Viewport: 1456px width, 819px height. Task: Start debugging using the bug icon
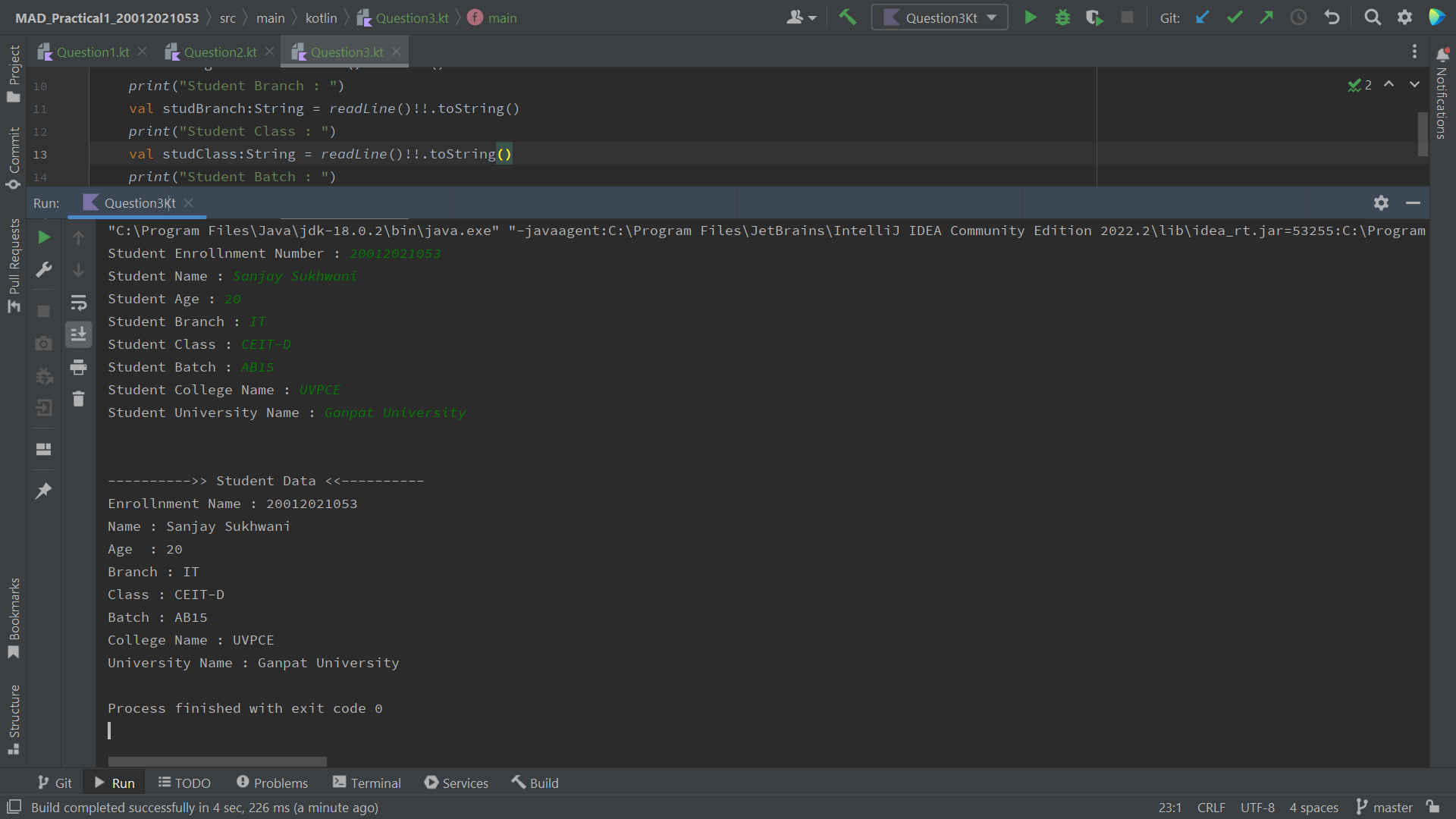pos(1062,17)
